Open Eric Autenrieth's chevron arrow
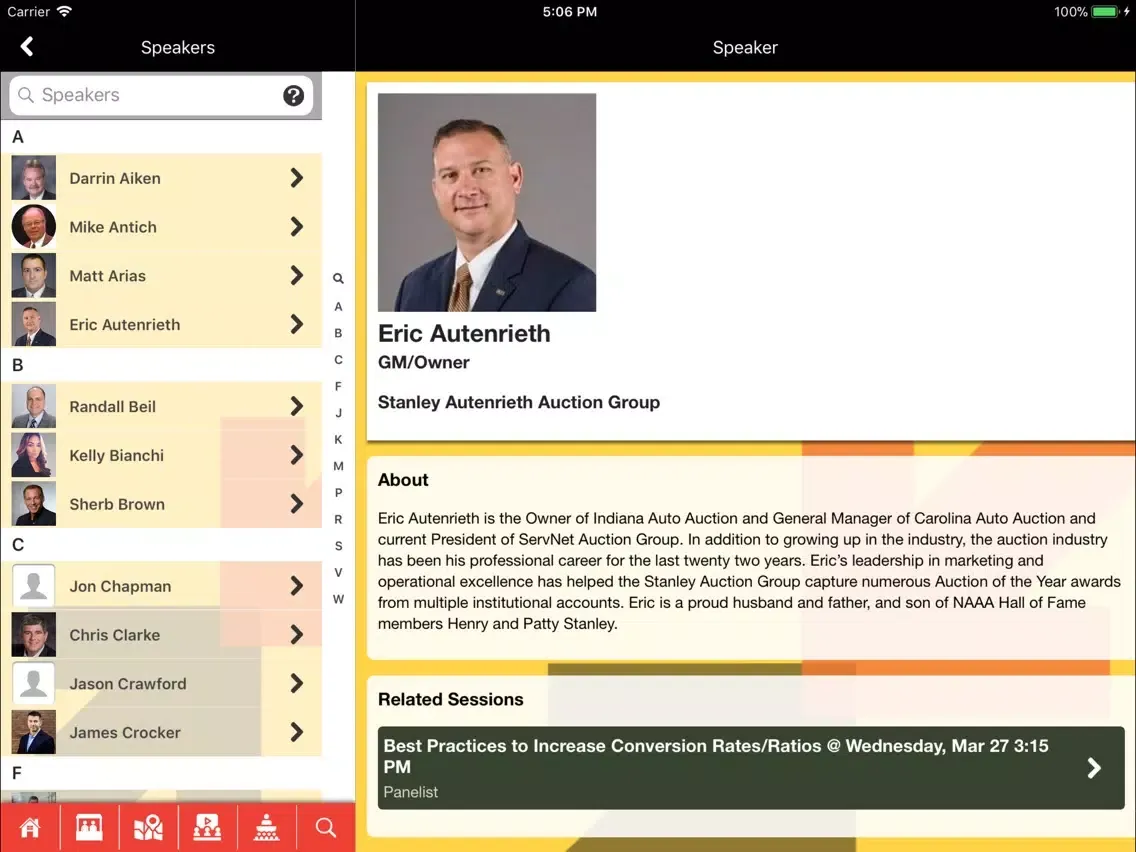 coord(296,324)
